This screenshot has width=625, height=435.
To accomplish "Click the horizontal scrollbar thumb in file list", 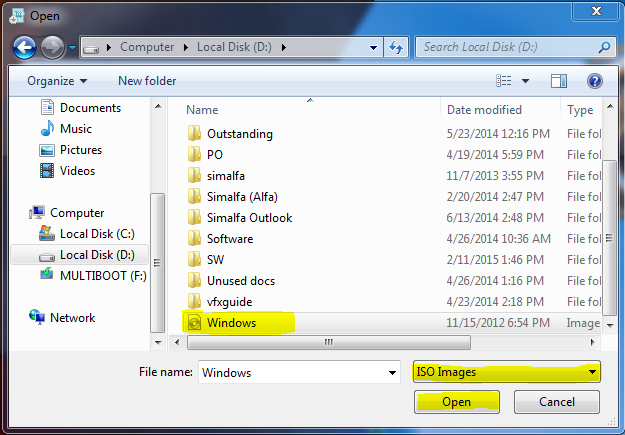I will [329, 342].
